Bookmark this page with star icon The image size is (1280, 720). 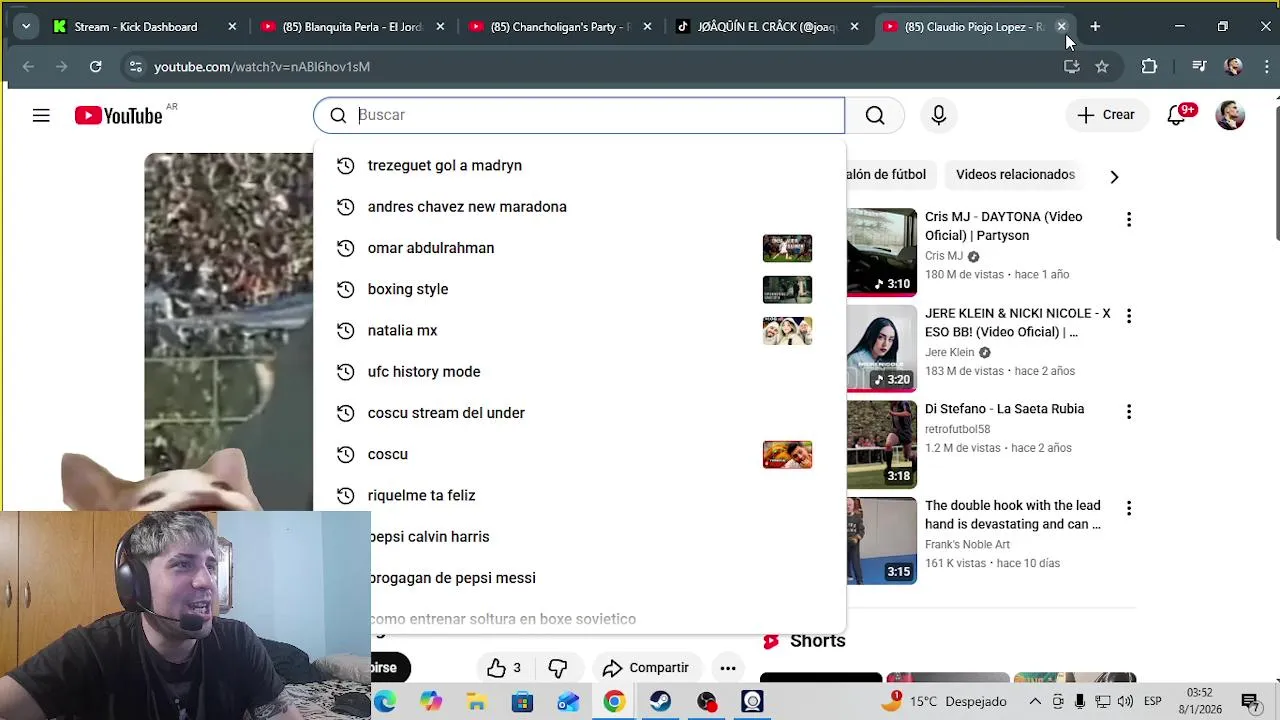[x=1102, y=66]
